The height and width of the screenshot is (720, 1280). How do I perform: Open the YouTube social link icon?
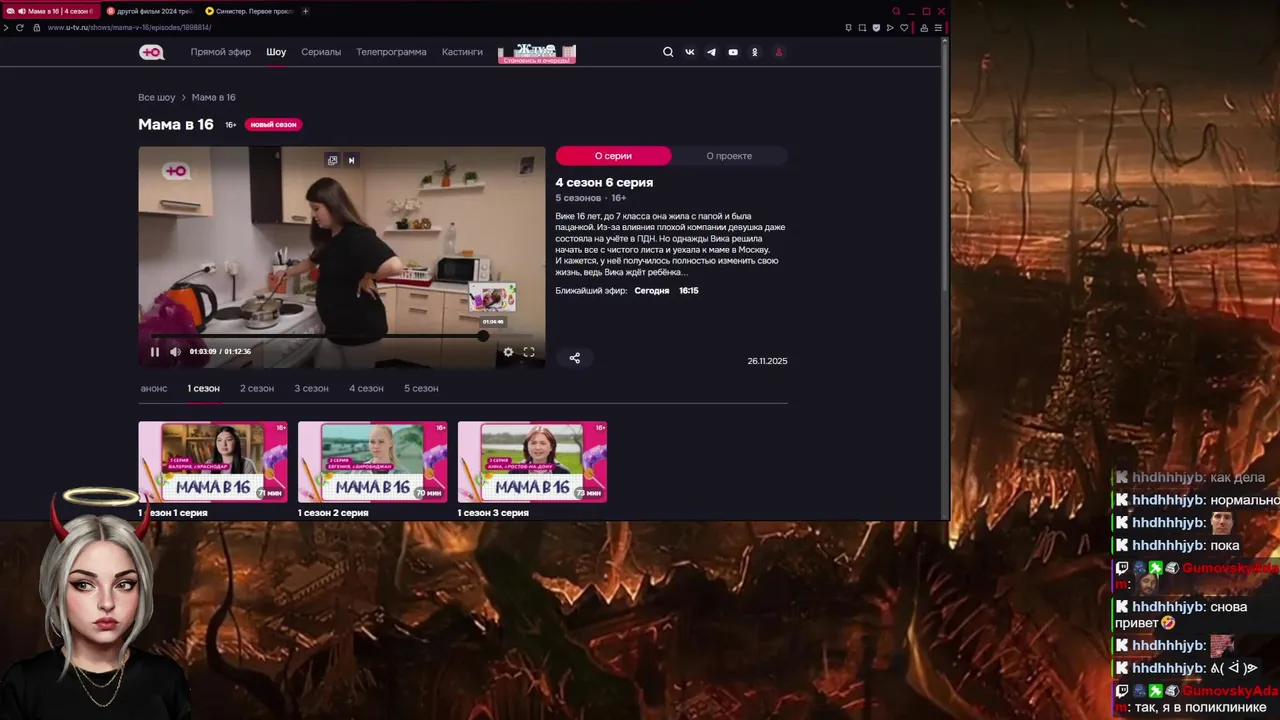[x=733, y=52]
